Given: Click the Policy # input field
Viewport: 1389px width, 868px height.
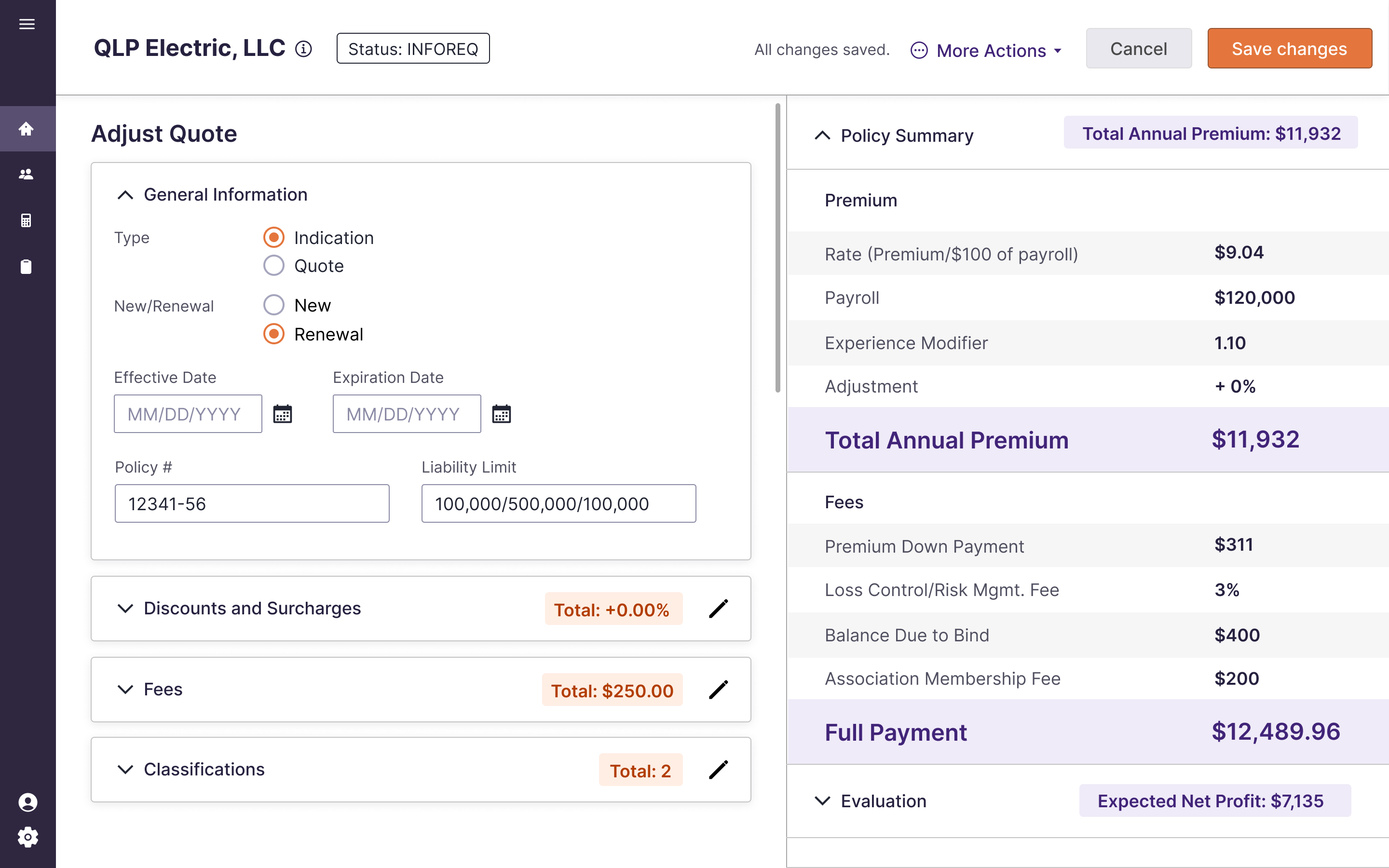Looking at the screenshot, I should pyautogui.click(x=252, y=503).
